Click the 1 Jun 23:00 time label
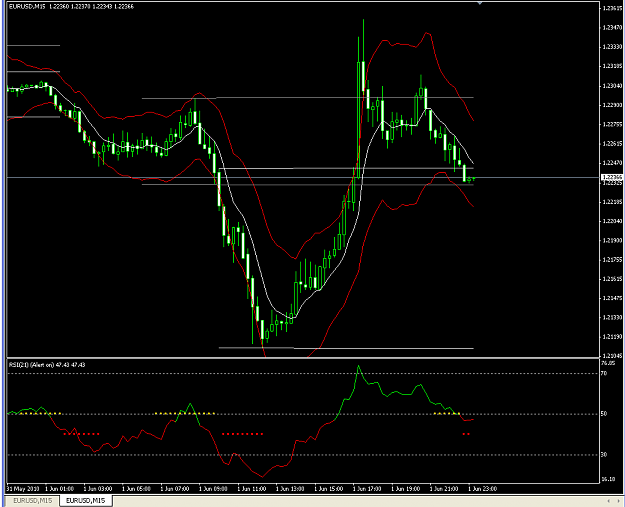 coord(483,489)
